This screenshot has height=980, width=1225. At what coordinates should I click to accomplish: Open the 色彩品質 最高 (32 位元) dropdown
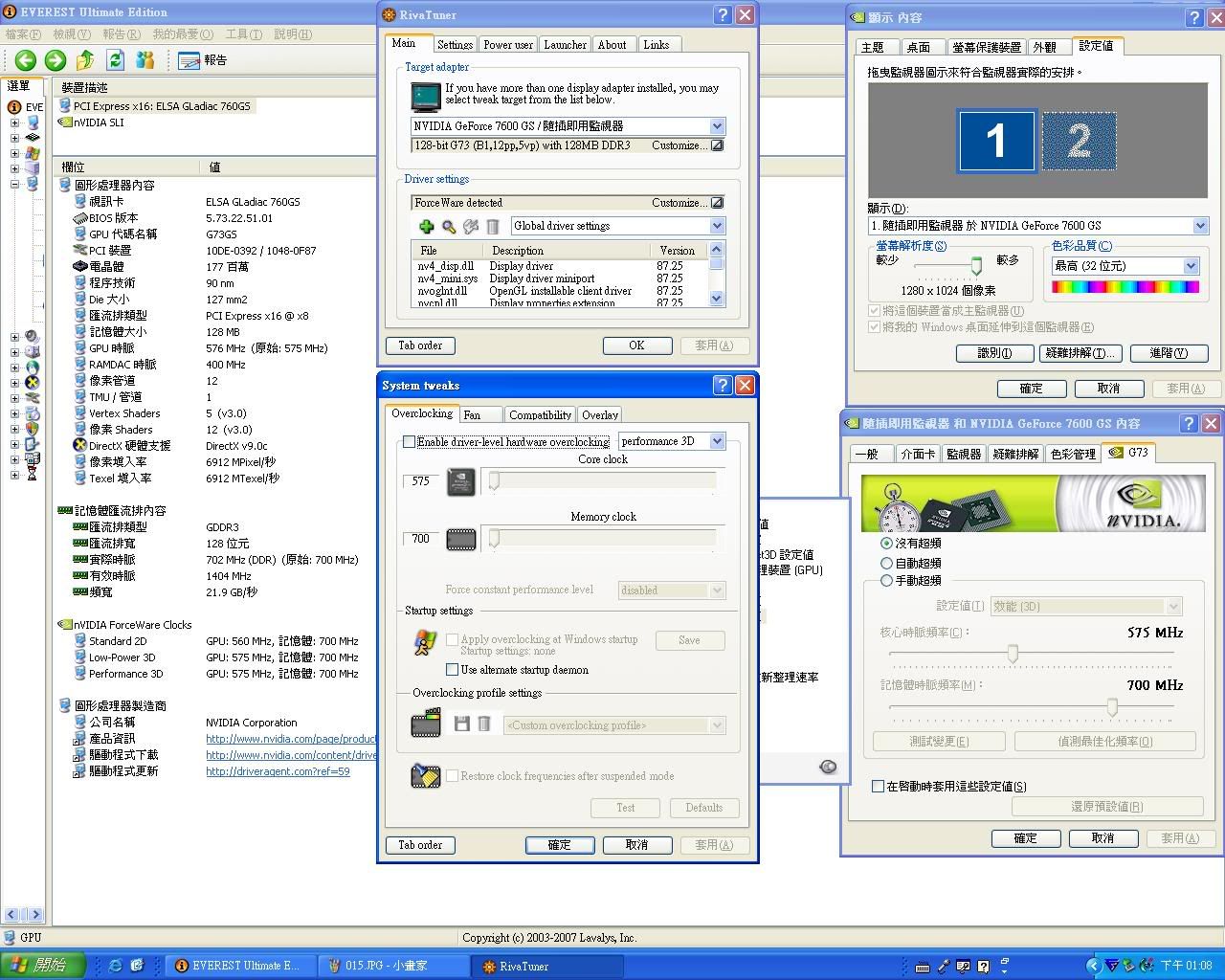point(1191,266)
